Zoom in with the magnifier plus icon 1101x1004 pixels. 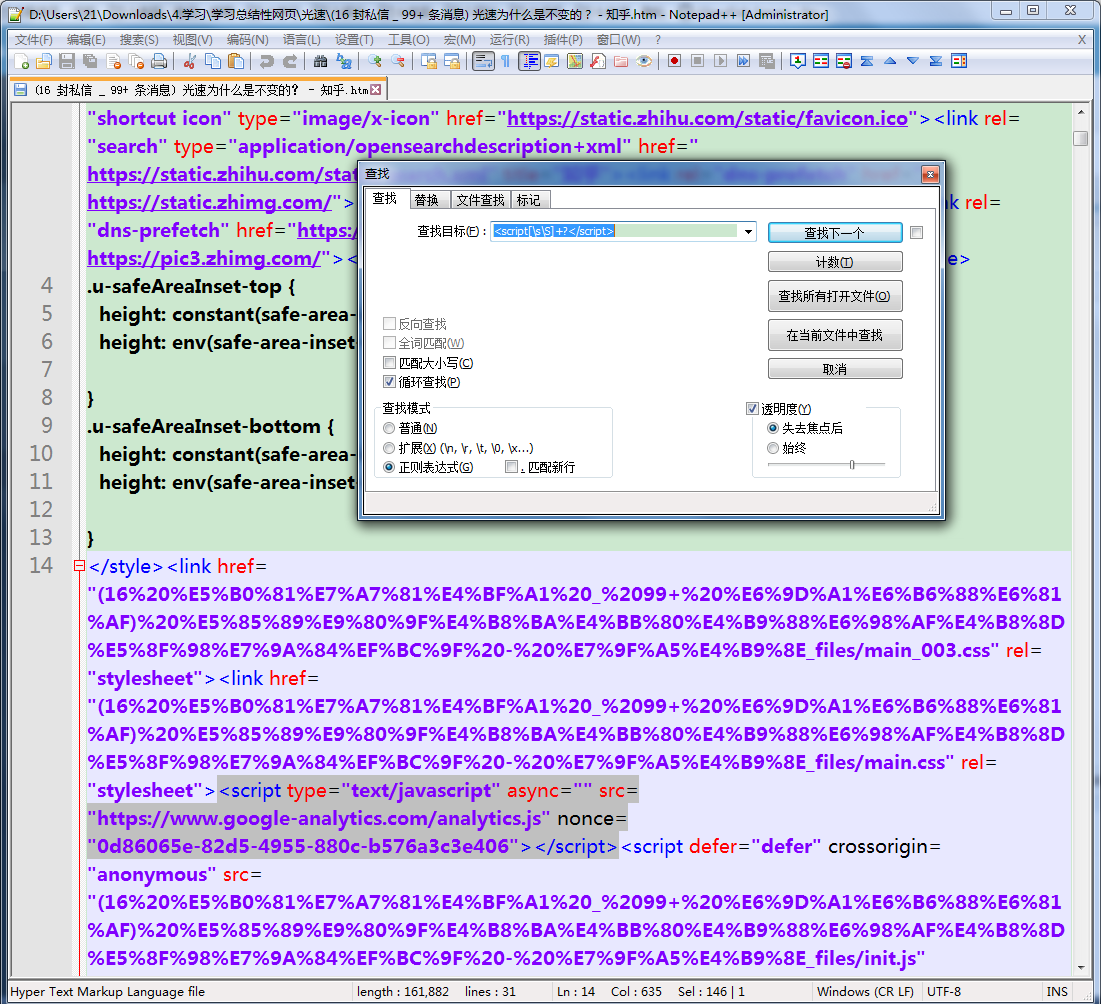pyautogui.click(x=374, y=62)
